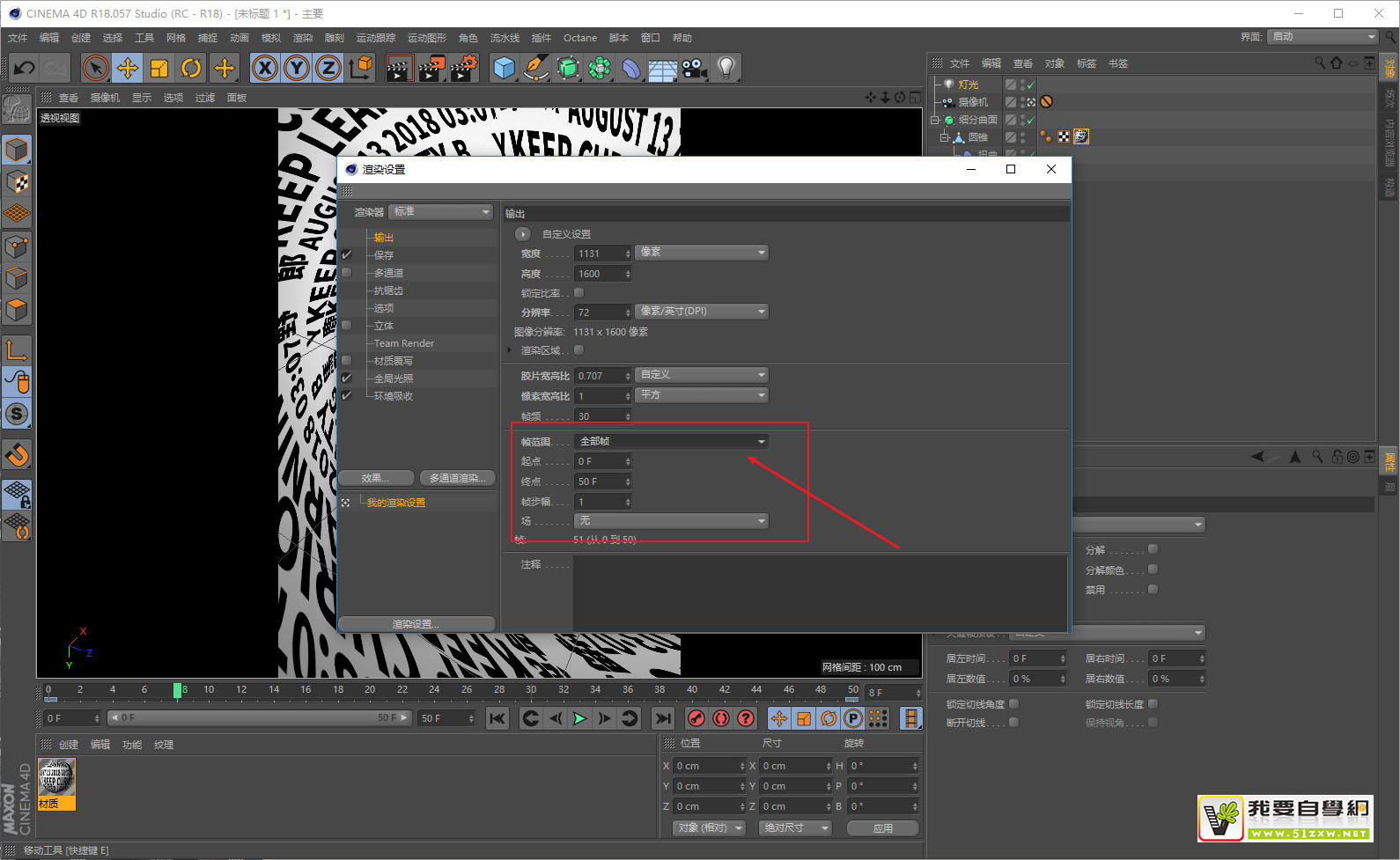Open the 像素 unit dropdown
The width and height of the screenshot is (1400, 860).
coord(702,253)
